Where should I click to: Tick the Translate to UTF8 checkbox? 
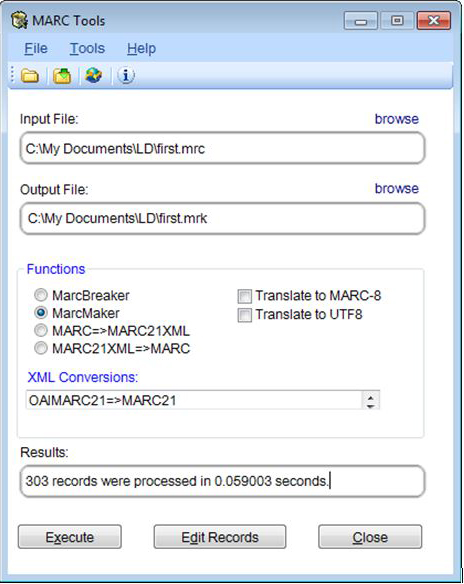pos(245,315)
